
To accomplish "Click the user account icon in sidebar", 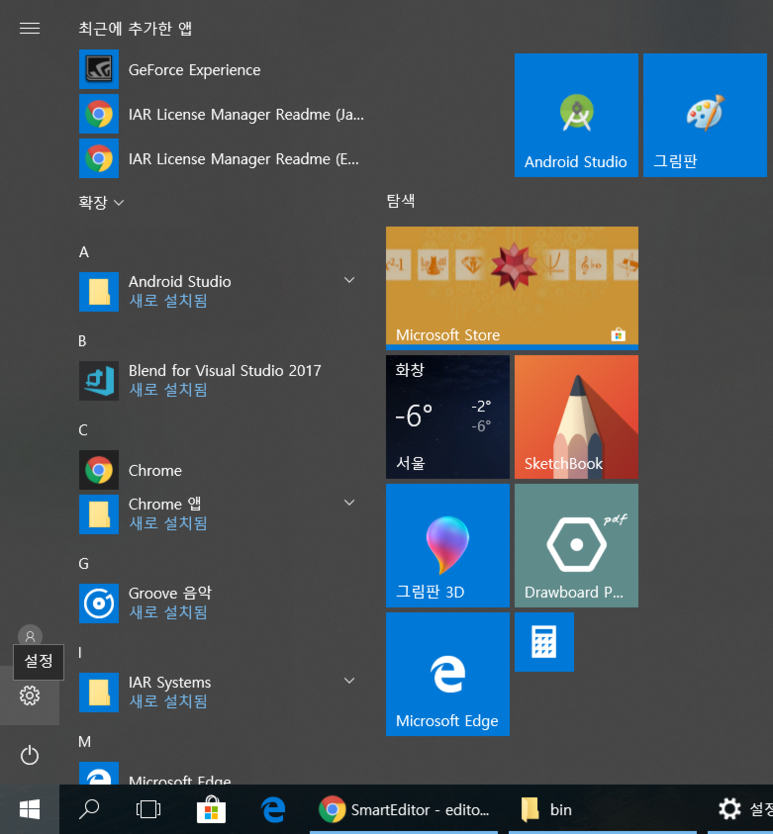I will [x=30, y=636].
